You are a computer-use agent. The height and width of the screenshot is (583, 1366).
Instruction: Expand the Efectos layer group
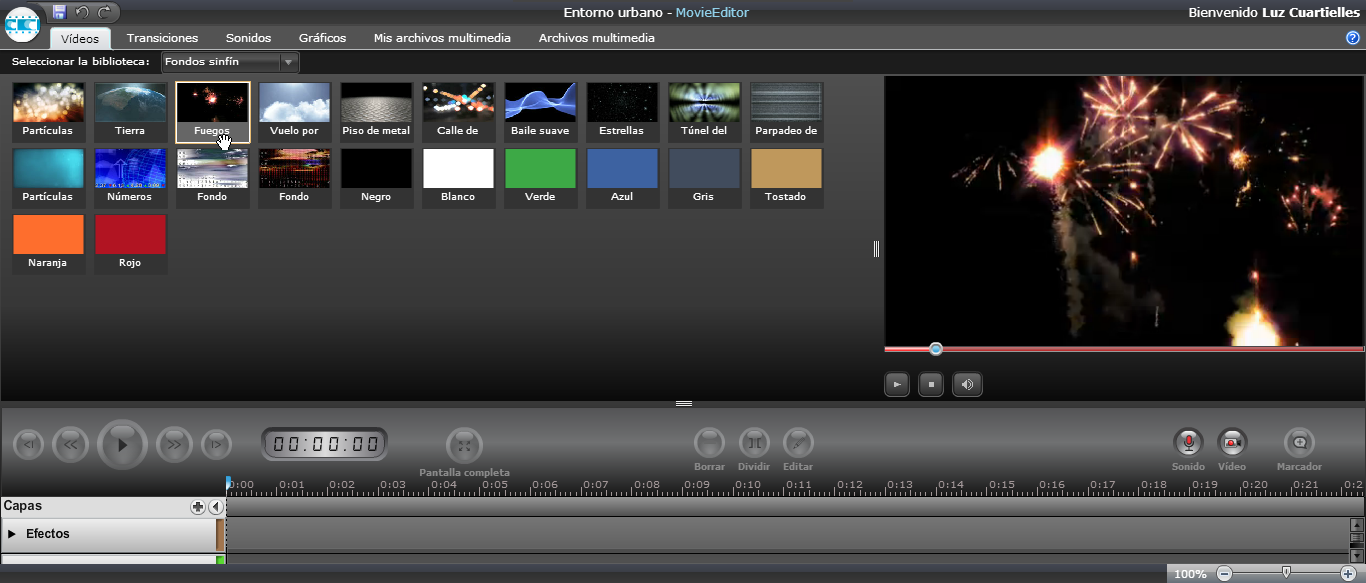click(x=14, y=533)
